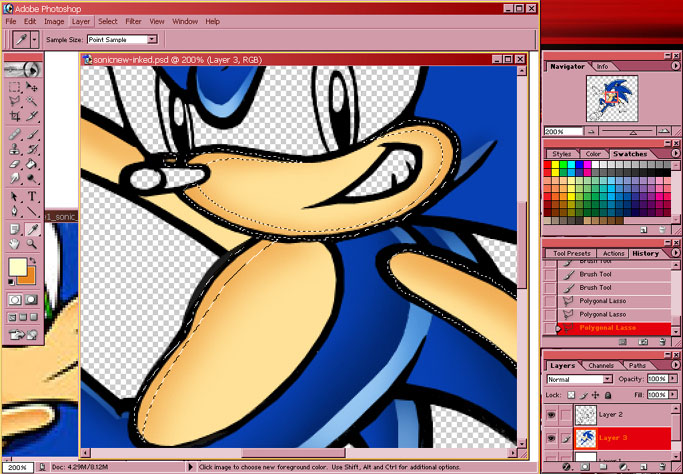This screenshot has height=474, width=683.
Task: Switch to the Actions tab
Action: [x=613, y=254]
